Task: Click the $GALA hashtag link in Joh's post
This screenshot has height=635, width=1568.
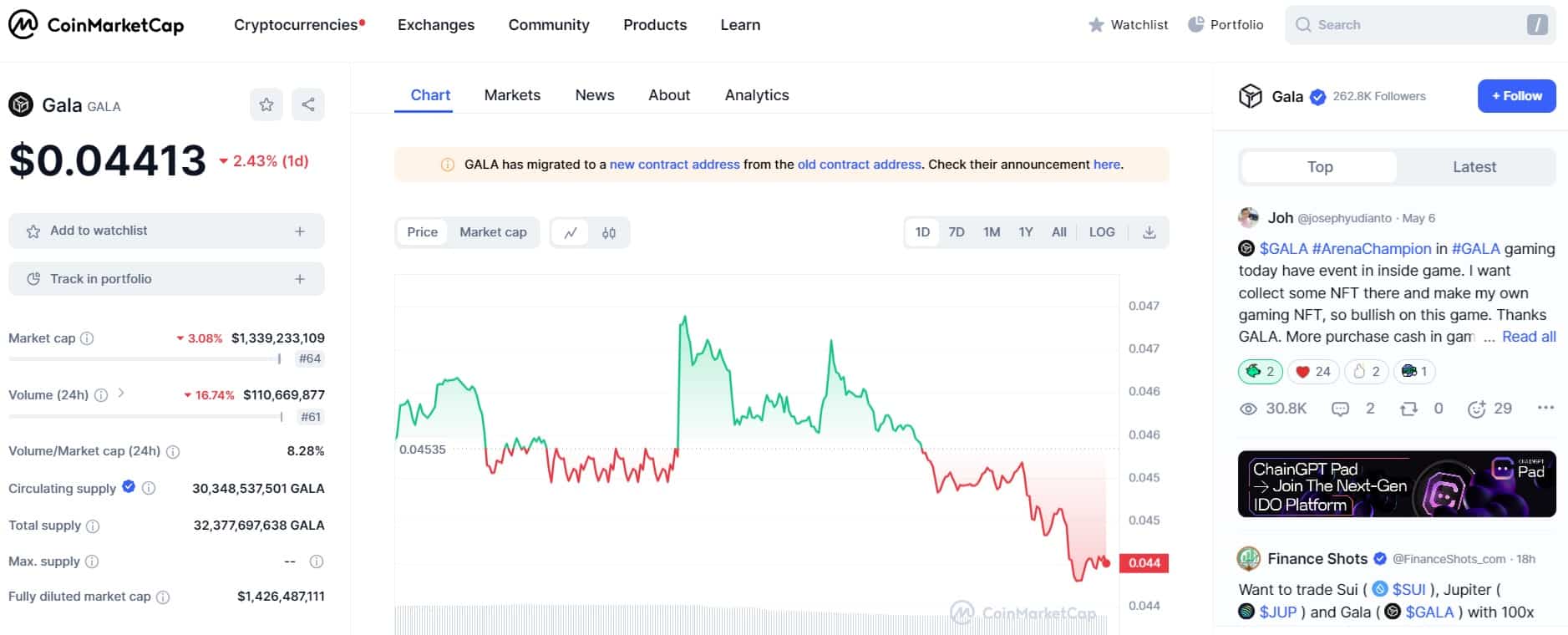Action: tap(1283, 249)
